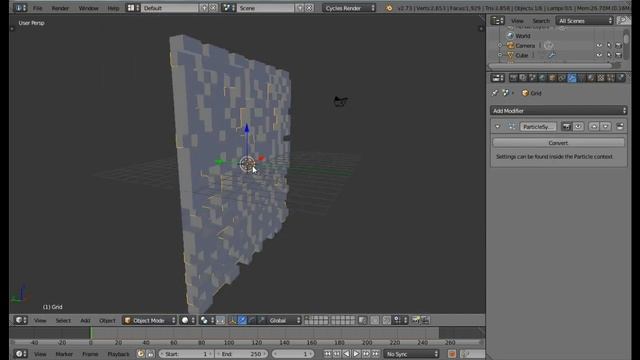Switch to Constraints properties tab
This screenshot has height=360, width=640.
562,78
